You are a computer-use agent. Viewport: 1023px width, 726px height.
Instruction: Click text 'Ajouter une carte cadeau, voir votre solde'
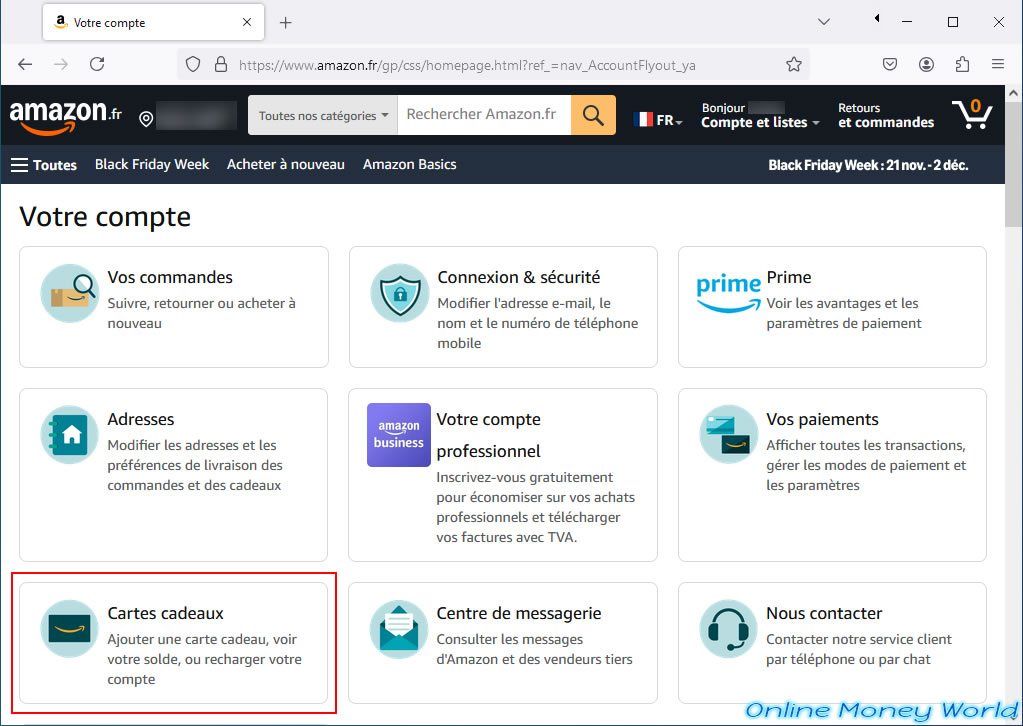point(202,650)
